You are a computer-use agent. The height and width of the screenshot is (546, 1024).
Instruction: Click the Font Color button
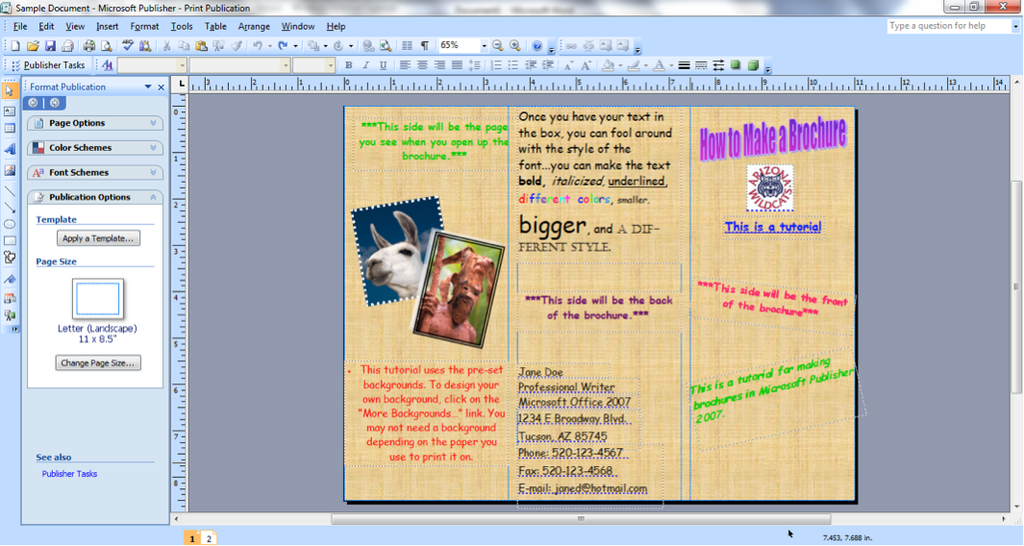658,66
